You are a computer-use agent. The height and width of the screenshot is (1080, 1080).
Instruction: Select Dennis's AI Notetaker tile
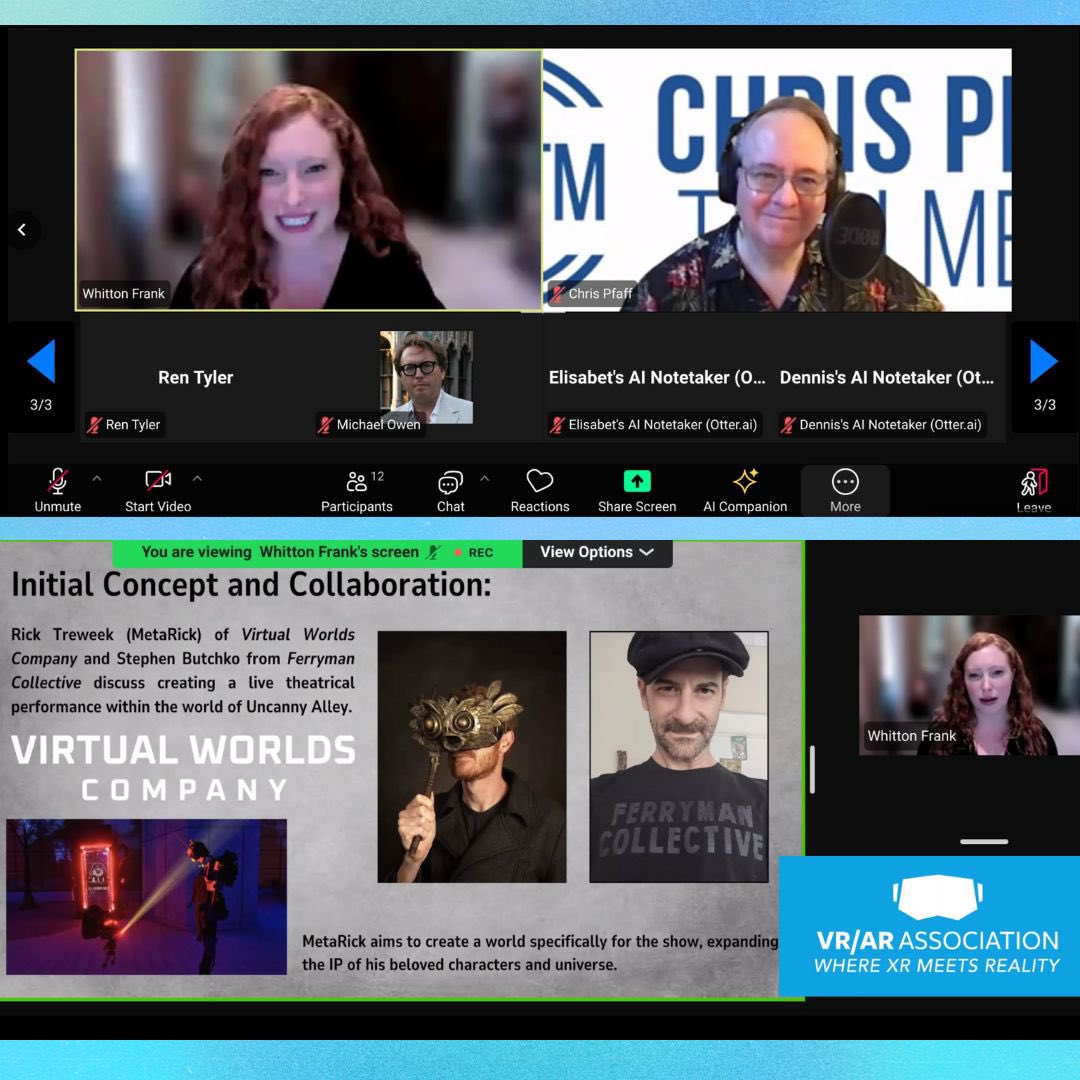point(889,377)
